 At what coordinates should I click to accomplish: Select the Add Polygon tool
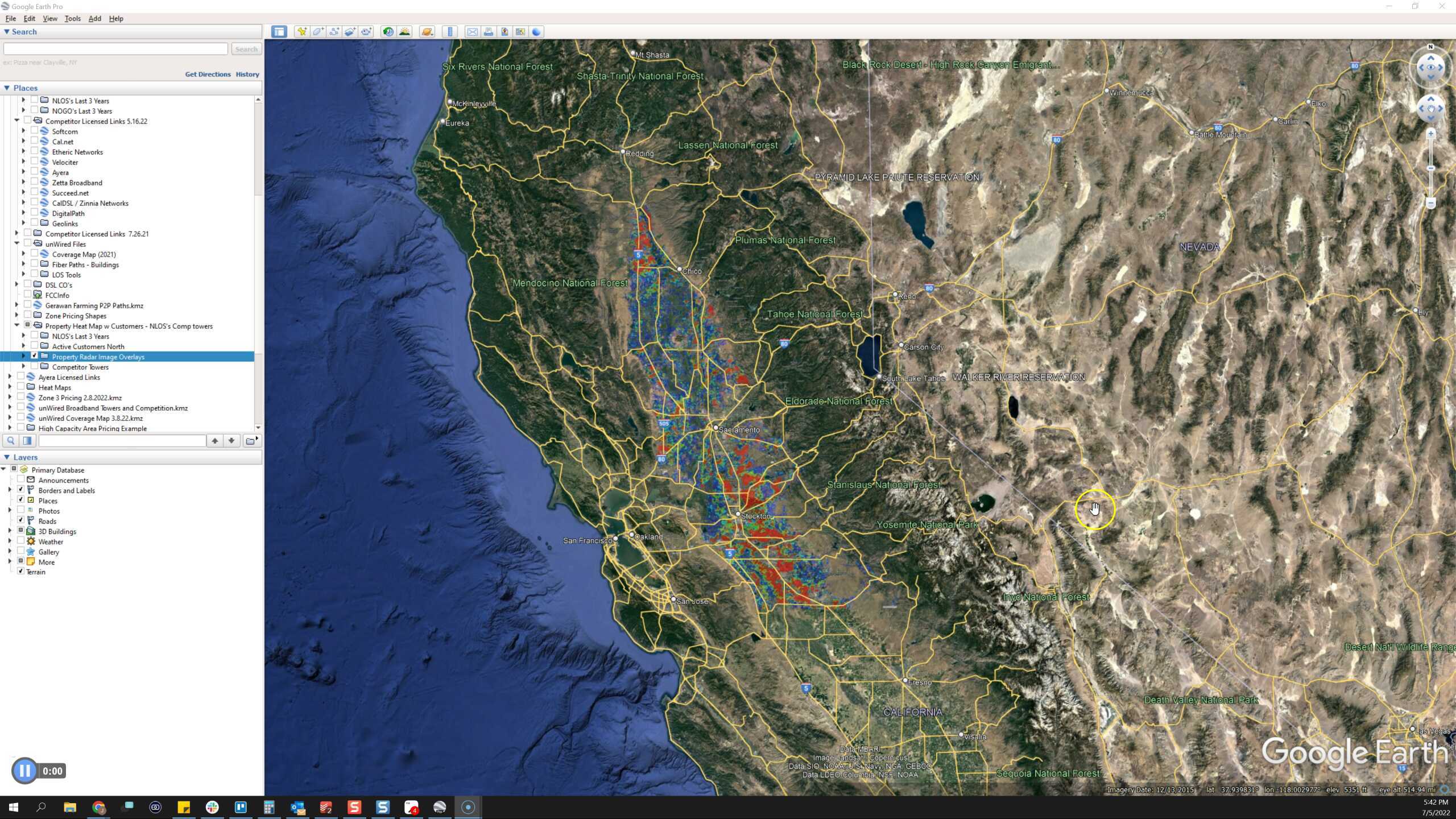pos(318,31)
